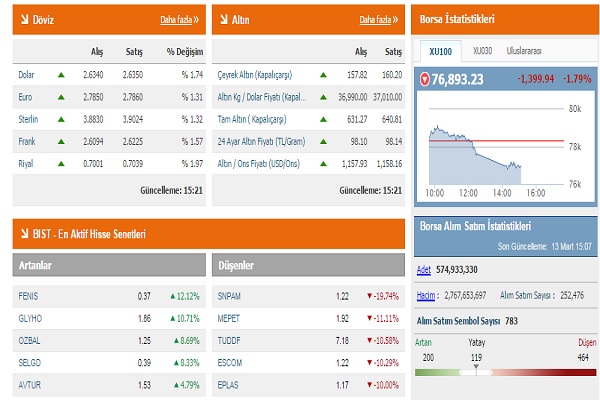The height and width of the screenshot is (400, 600).
Task: Click the green arrow next to Euro
Action: (62, 96)
